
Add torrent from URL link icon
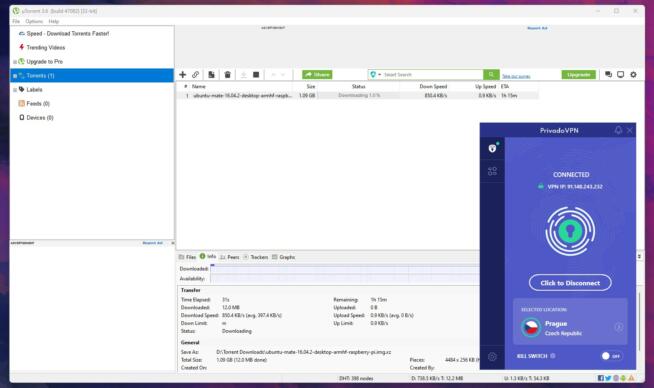(195, 75)
